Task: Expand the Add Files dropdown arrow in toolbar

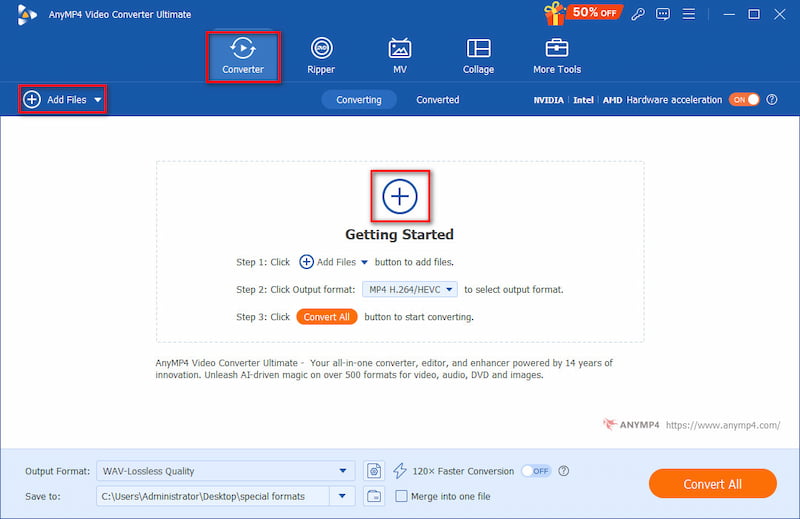Action: 97,100
